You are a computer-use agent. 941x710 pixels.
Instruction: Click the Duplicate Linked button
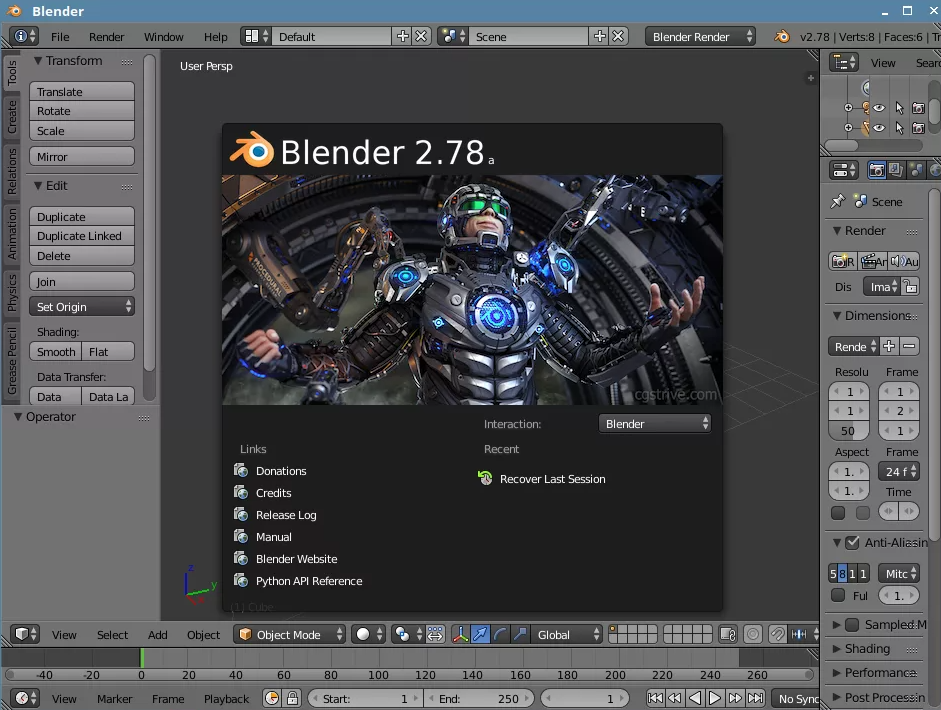(x=82, y=236)
